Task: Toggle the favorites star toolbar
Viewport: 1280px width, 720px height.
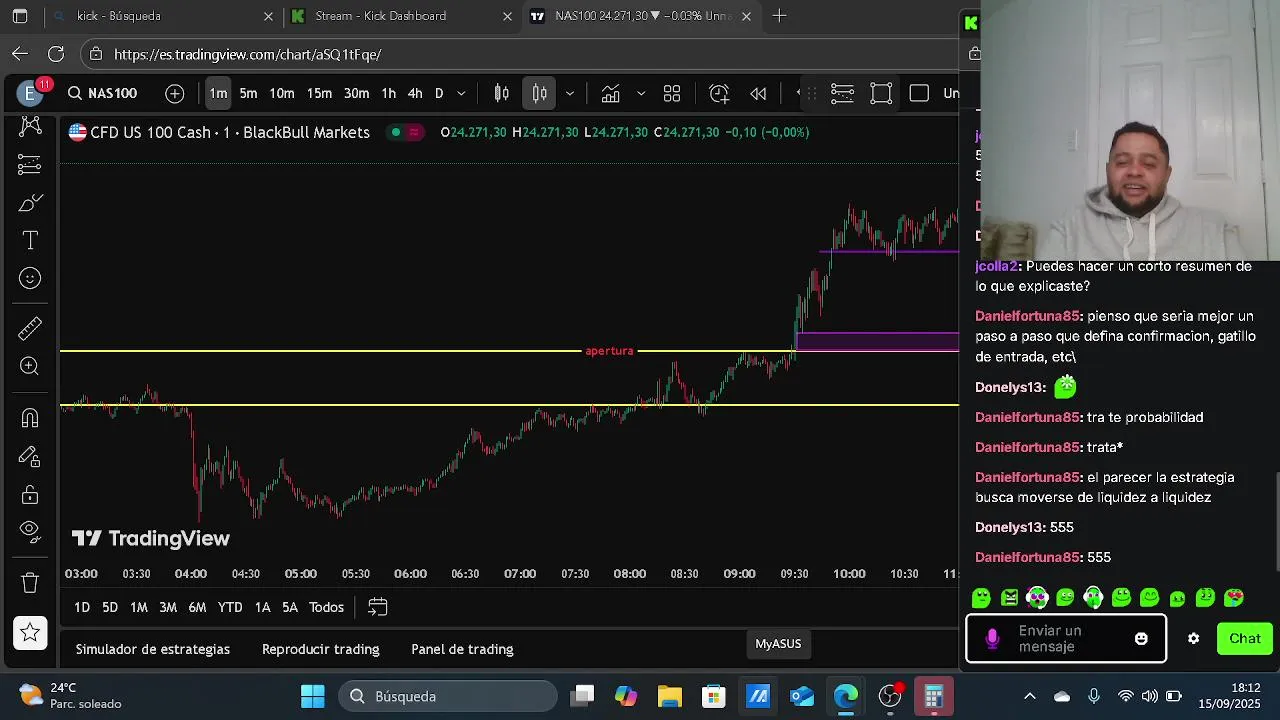Action: (30, 632)
